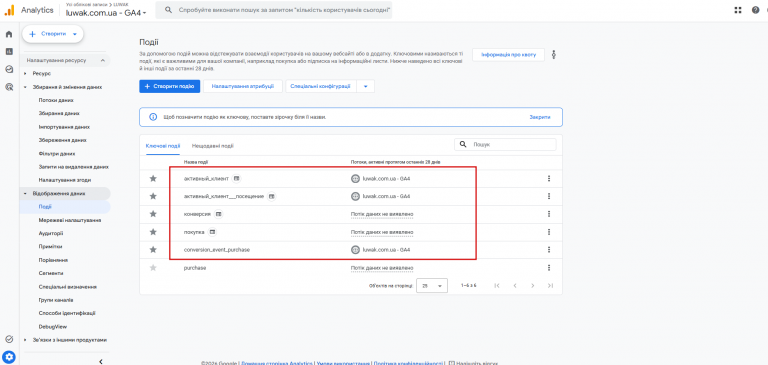Open Фільтри даних in sidebar
Screen dimensions: 768x365
pyautogui.click(x=57, y=153)
